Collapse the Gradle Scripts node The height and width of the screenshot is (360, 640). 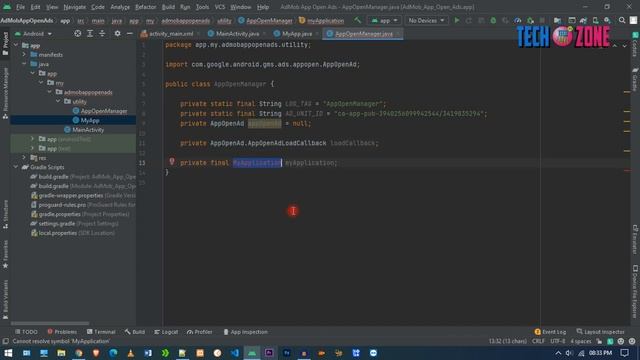point(16,167)
